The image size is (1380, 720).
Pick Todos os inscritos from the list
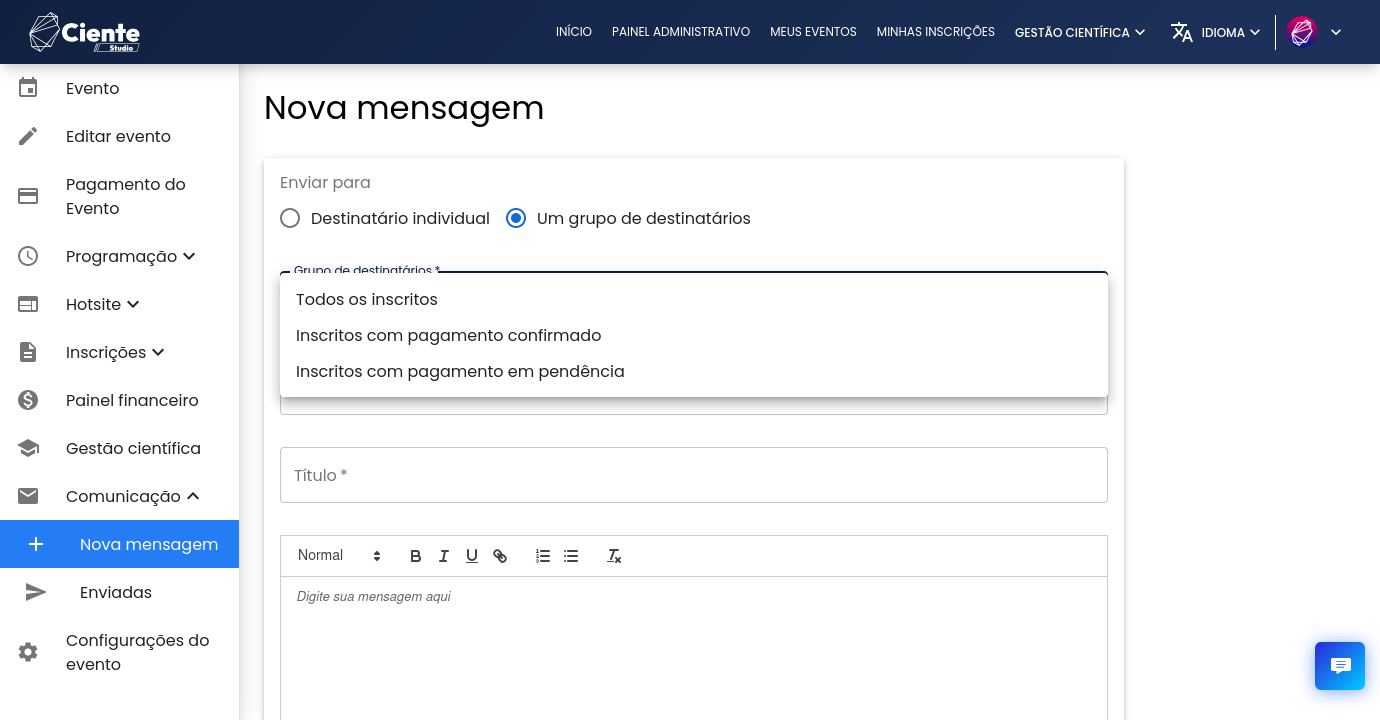coord(367,300)
